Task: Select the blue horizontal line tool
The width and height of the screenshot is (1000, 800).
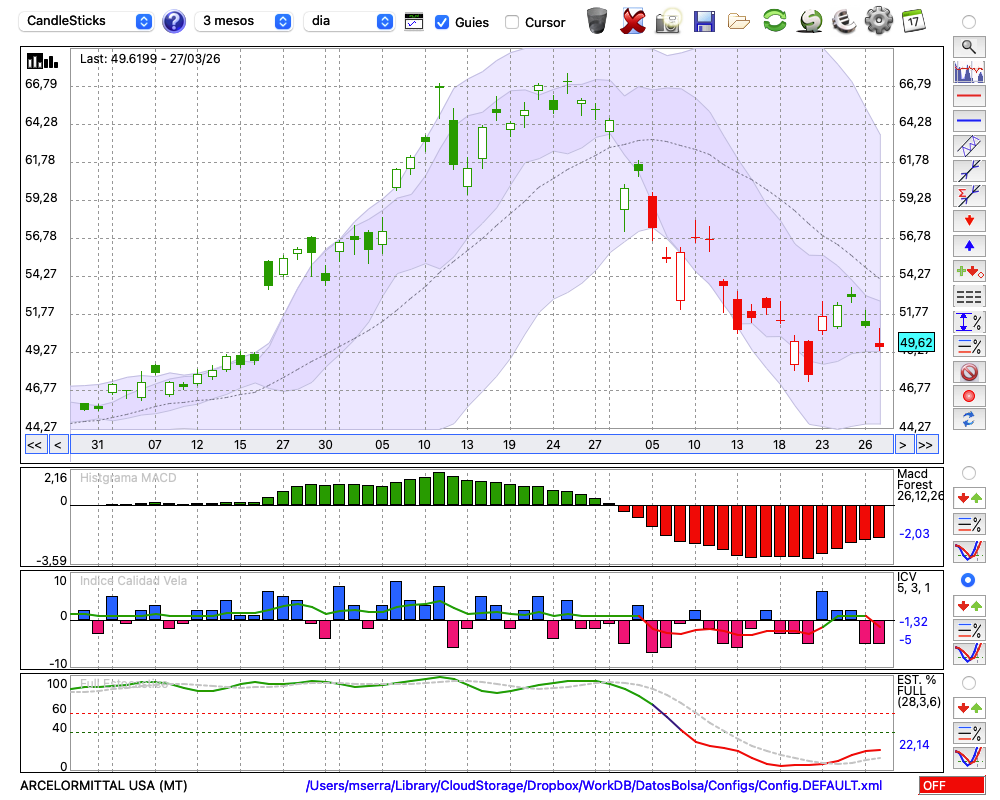Action: click(968, 121)
